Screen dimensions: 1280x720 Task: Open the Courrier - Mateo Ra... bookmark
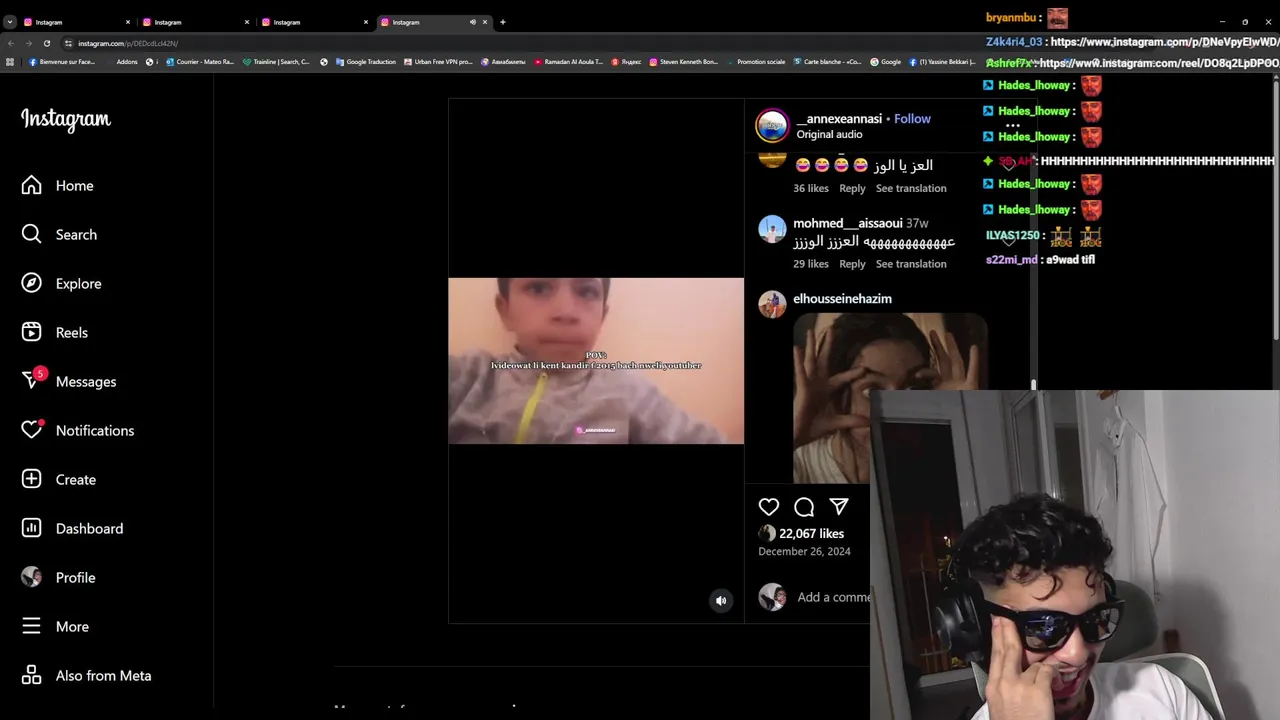(x=200, y=62)
